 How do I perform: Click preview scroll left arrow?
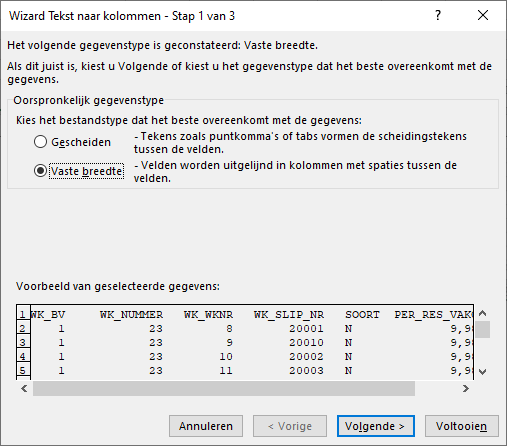[24, 388]
